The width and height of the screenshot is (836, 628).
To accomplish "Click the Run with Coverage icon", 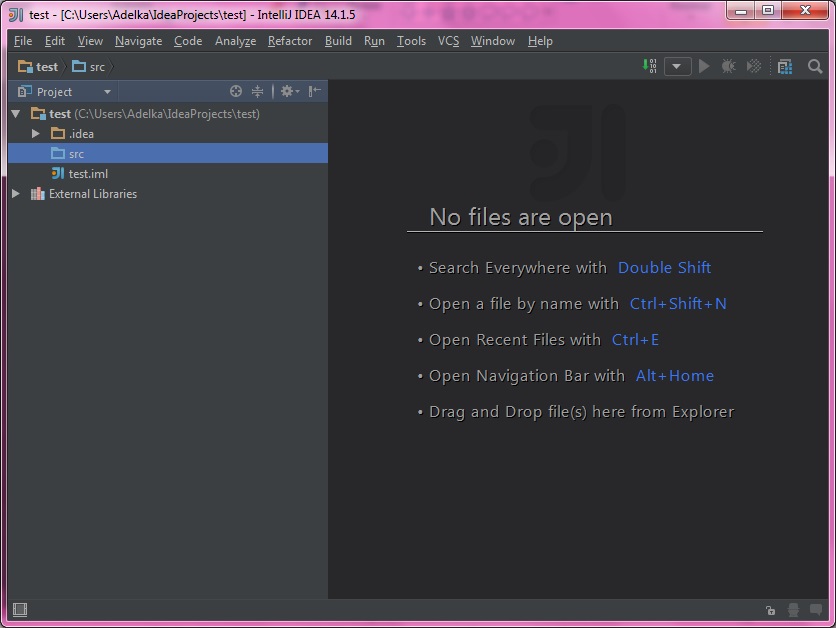I will point(753,66).
